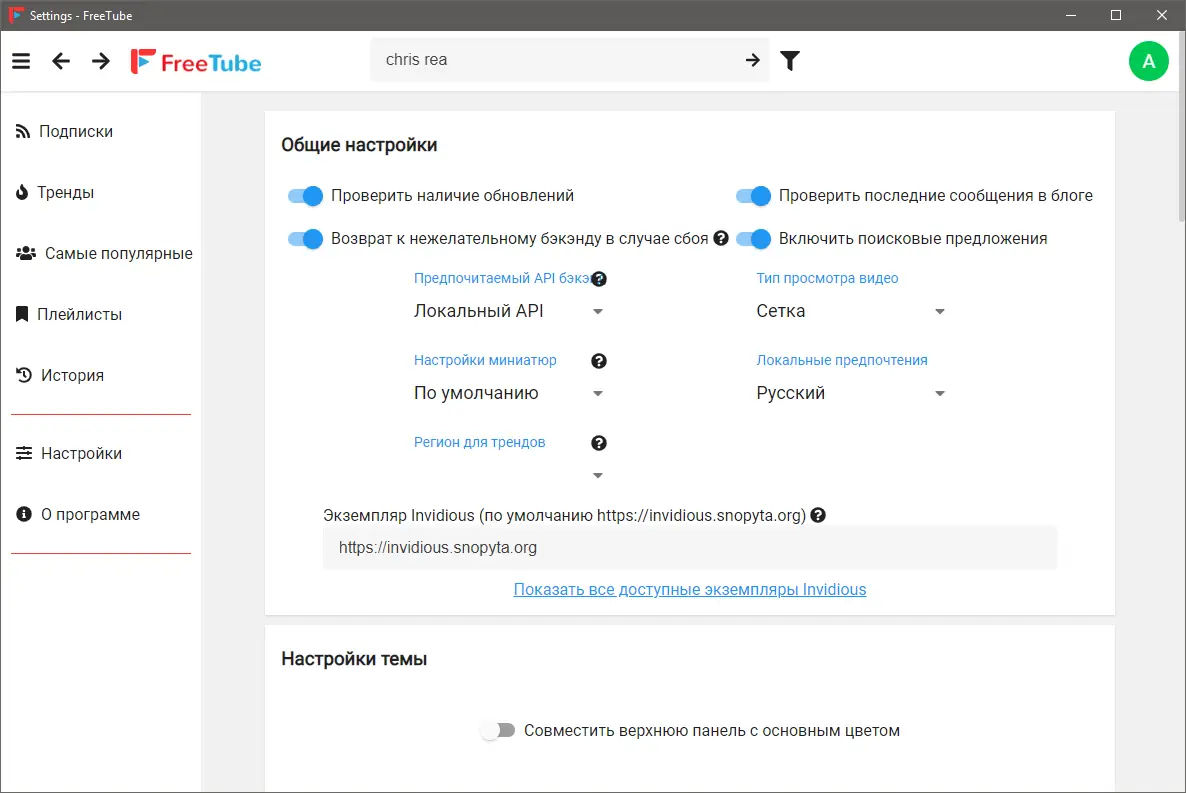Open the hamburger menu
The image size is (1186, 793).
pyautogui.click(x=21, y=61)
